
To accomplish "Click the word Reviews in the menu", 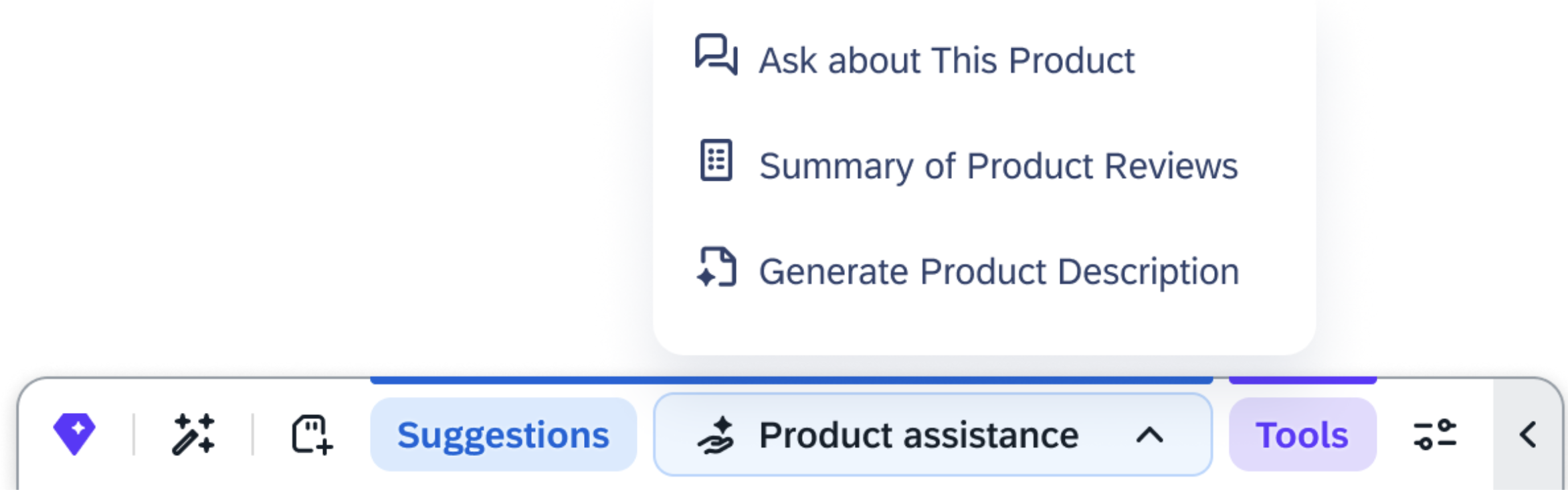I will pos(1171,166).
